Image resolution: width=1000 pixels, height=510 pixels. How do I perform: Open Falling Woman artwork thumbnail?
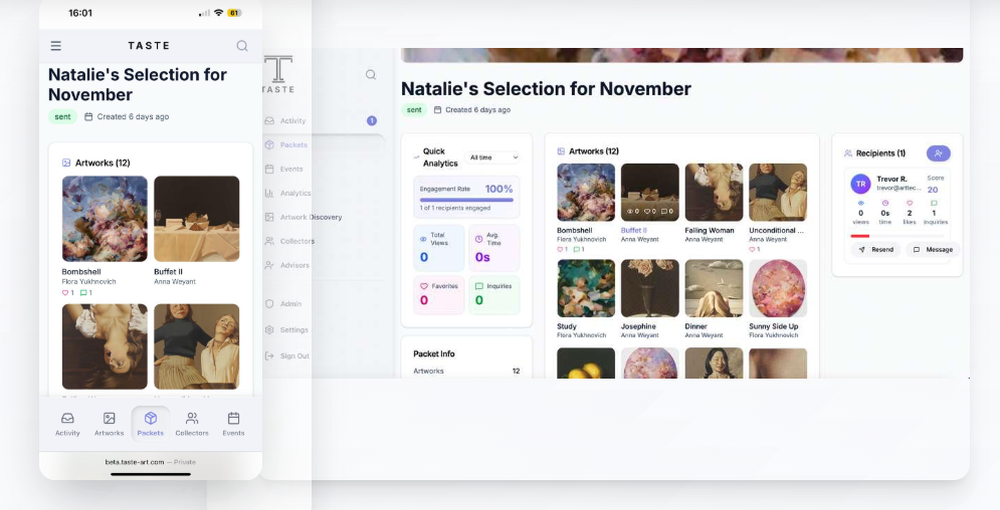coord(714,193)
